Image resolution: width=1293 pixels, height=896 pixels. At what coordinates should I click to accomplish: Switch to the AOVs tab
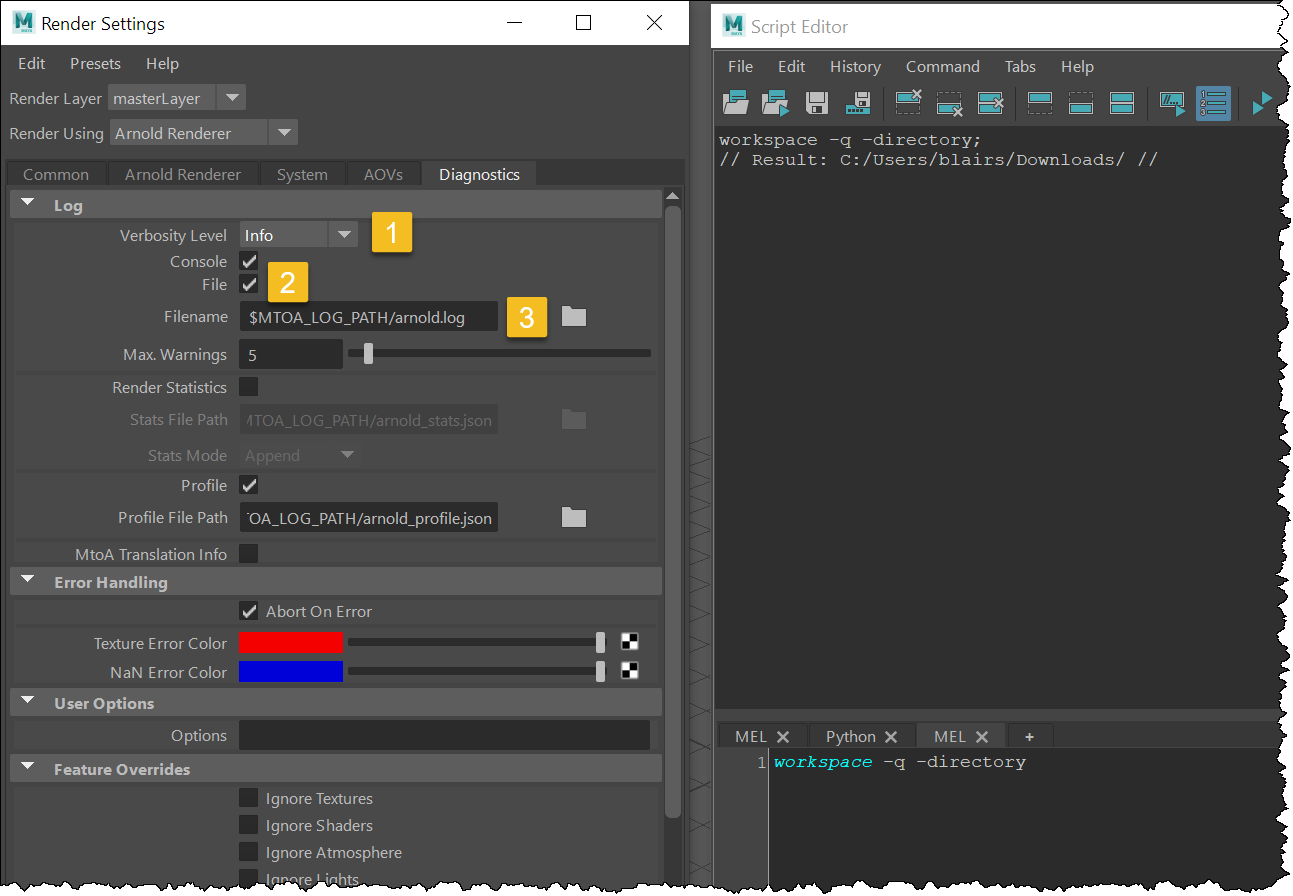[383, 173]
